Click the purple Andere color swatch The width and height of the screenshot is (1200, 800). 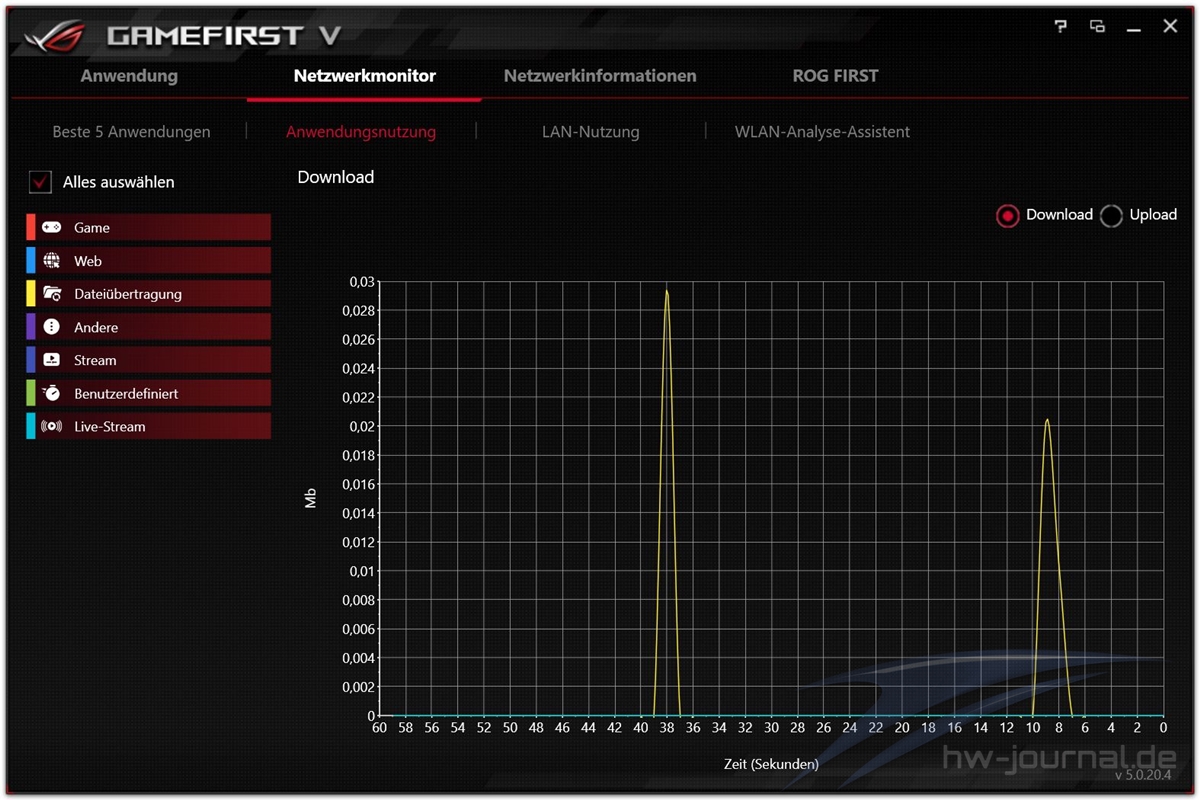[x=31, y=326]
